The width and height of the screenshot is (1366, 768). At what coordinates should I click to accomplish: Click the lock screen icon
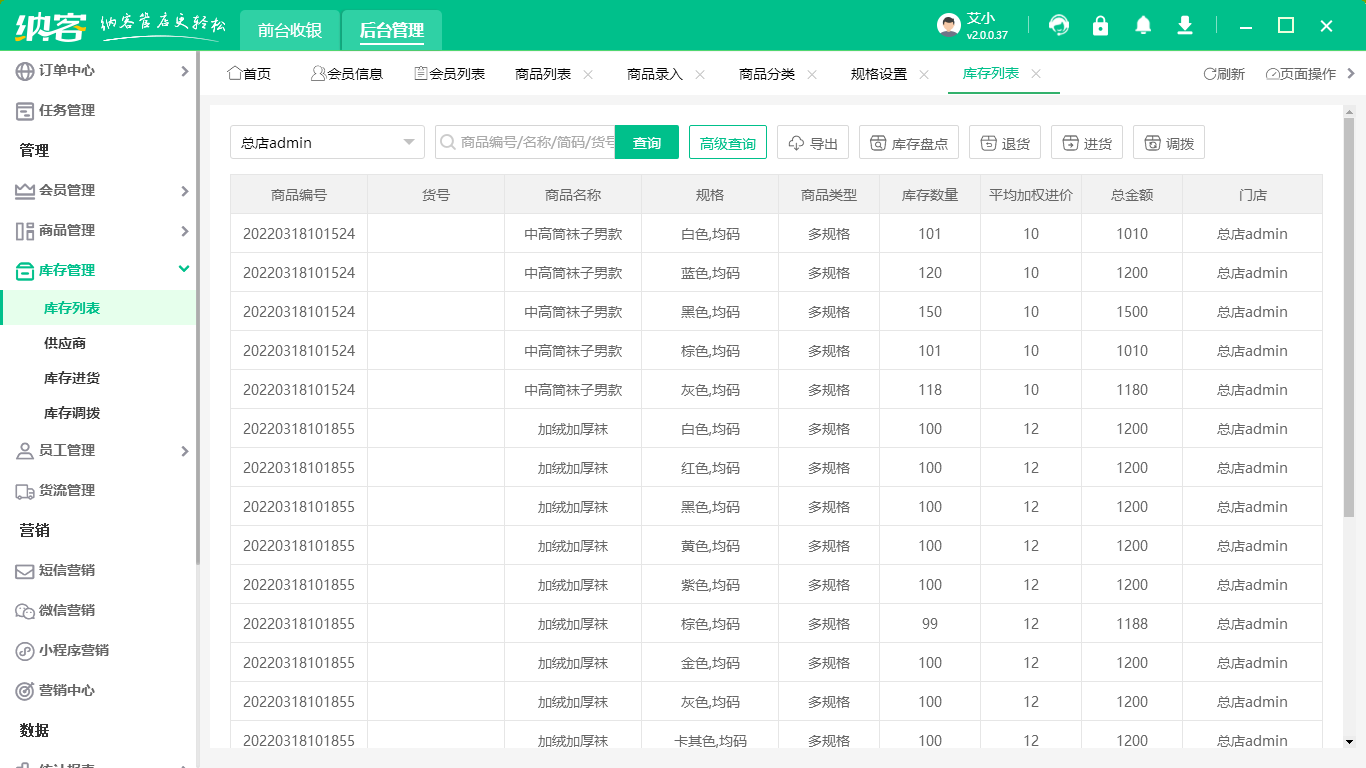click(x=1101, y=25)
